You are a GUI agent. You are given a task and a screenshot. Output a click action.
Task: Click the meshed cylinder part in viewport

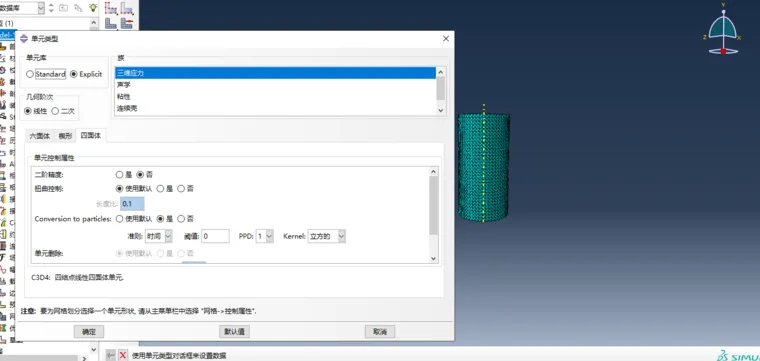coord(483,167)
